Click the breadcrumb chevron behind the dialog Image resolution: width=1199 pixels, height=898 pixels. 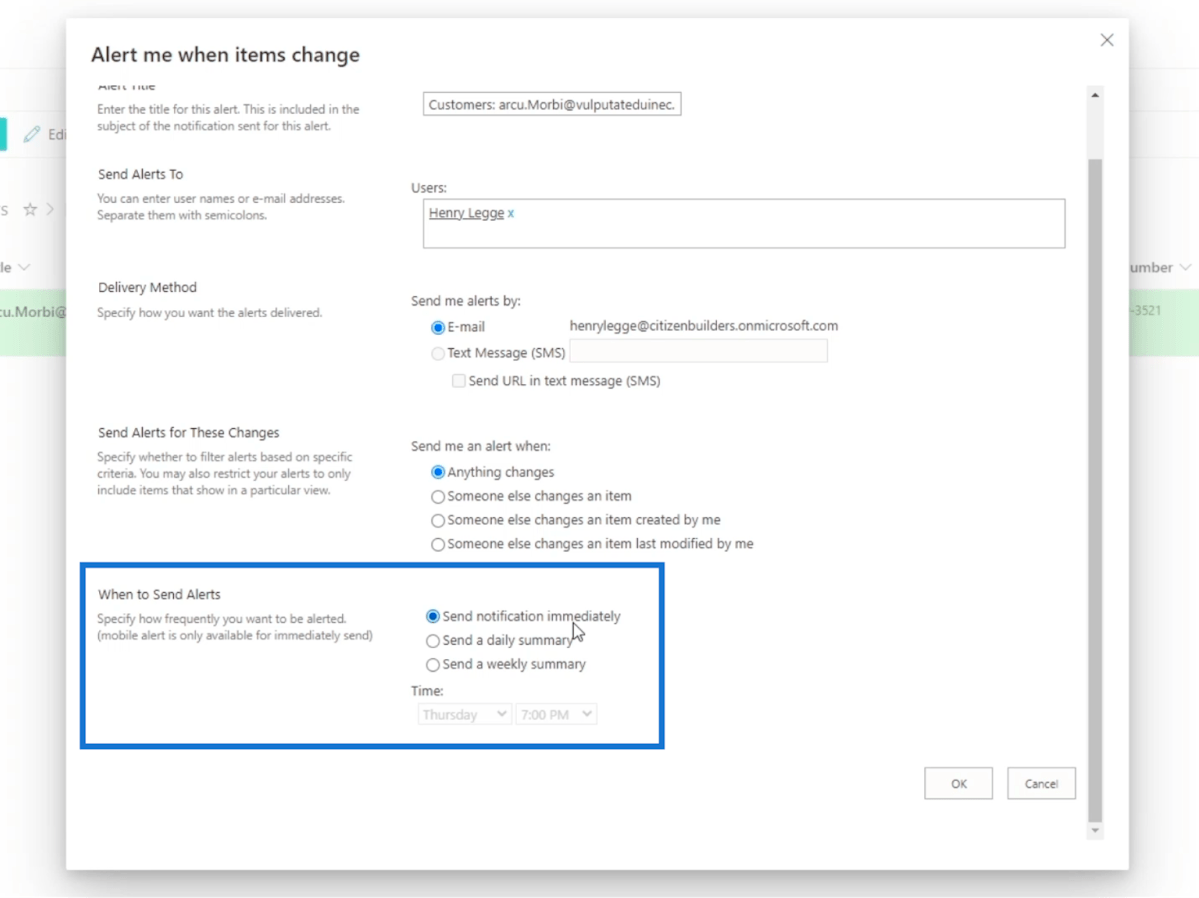tap(50, 209)
